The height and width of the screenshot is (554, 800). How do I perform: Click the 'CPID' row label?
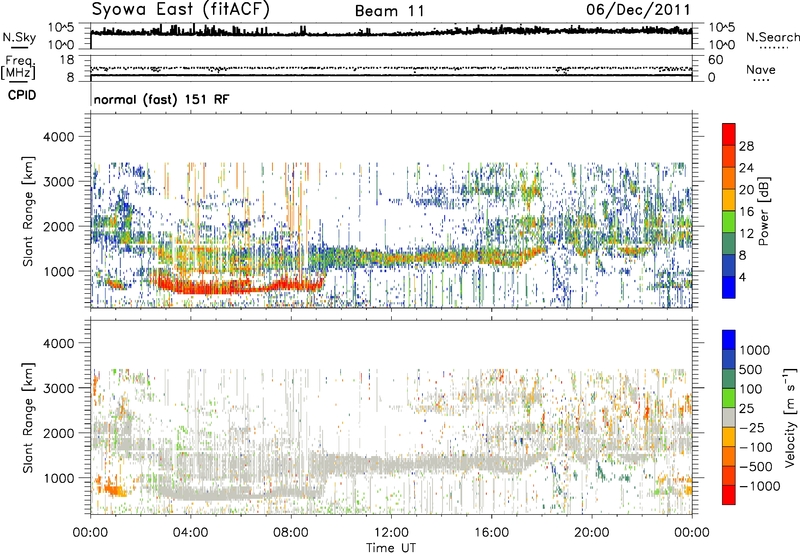click(21, 95)
